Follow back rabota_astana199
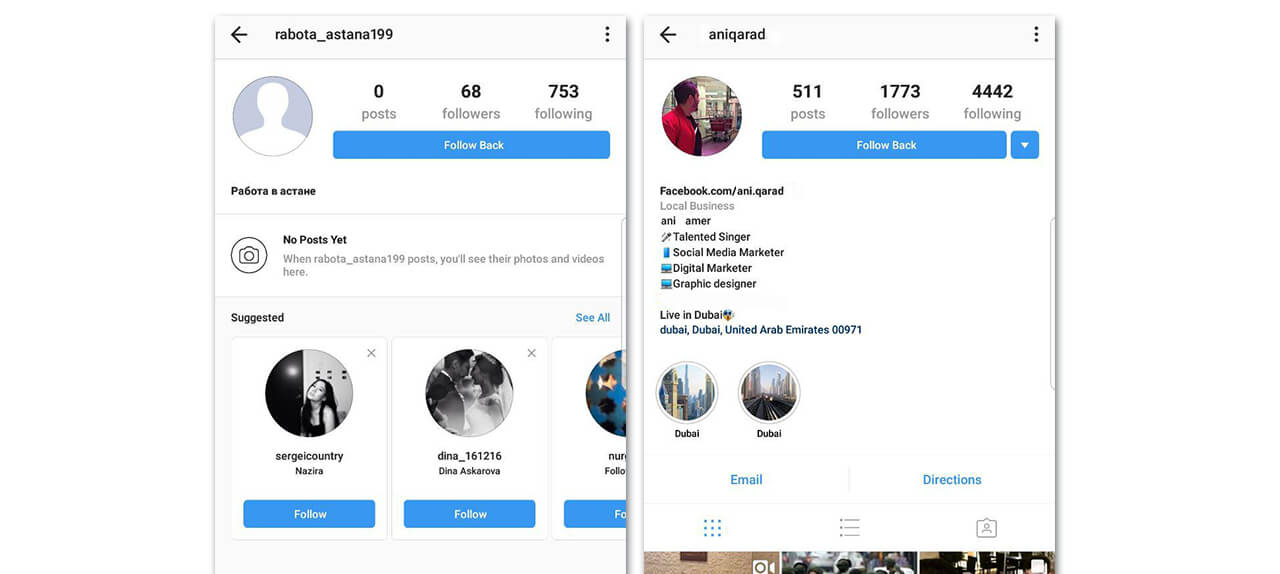This screenshot has width=1280, height=574. 471,145
